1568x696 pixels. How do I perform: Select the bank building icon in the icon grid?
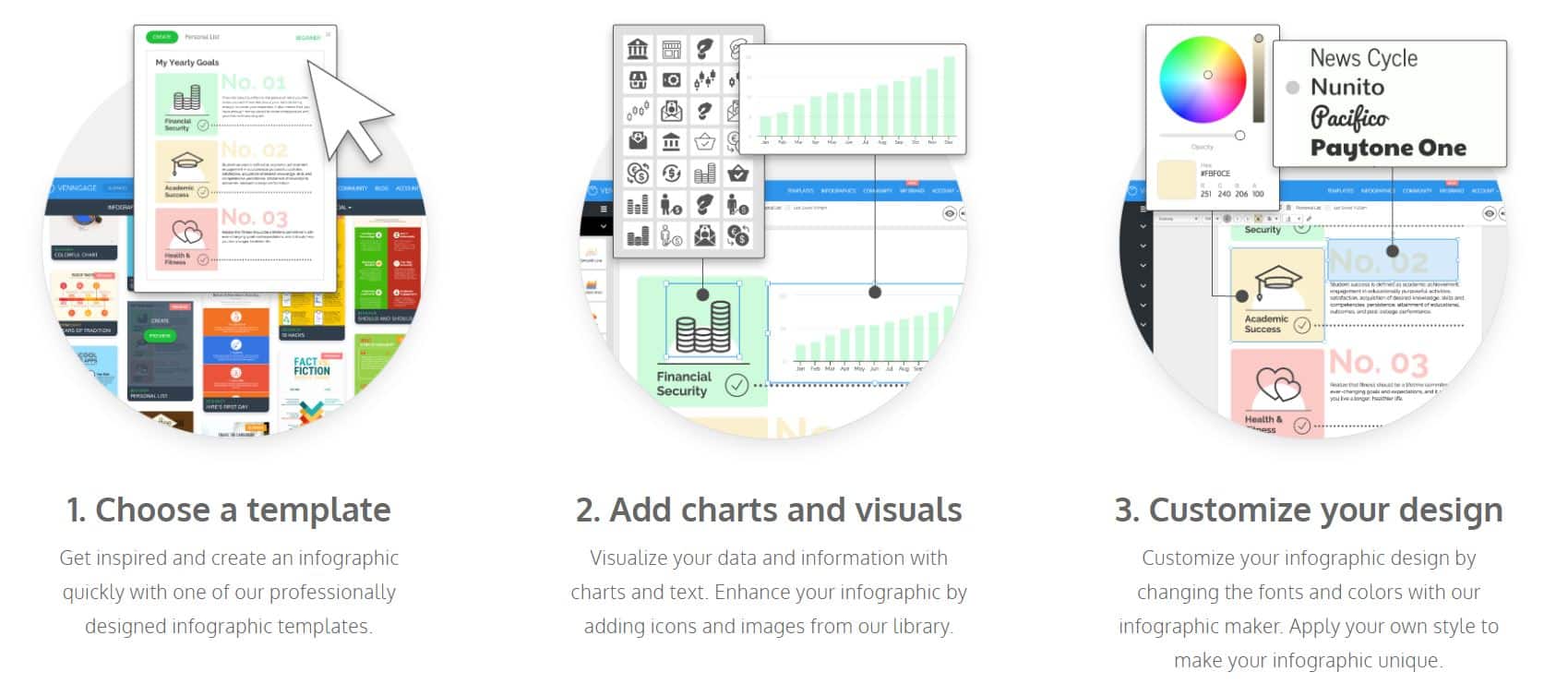click(638, 48)
